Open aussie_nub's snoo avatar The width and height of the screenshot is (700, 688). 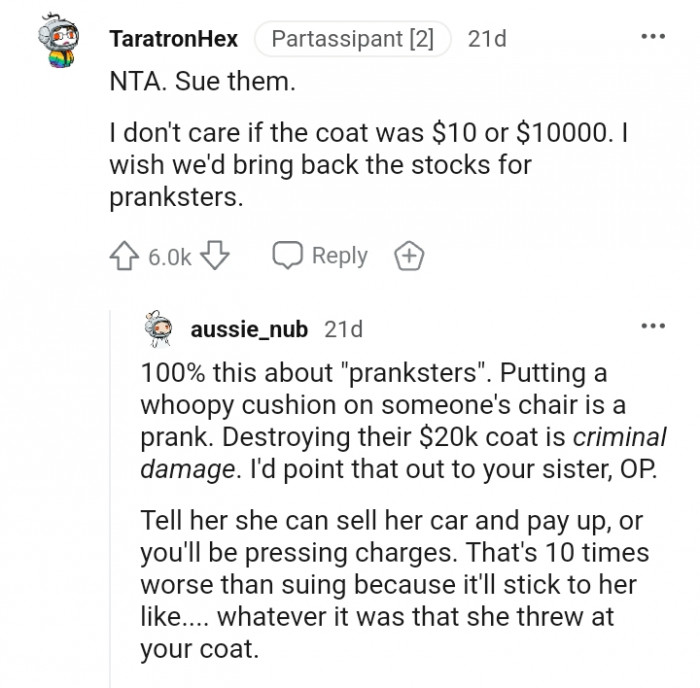click(x=160, y=327)
